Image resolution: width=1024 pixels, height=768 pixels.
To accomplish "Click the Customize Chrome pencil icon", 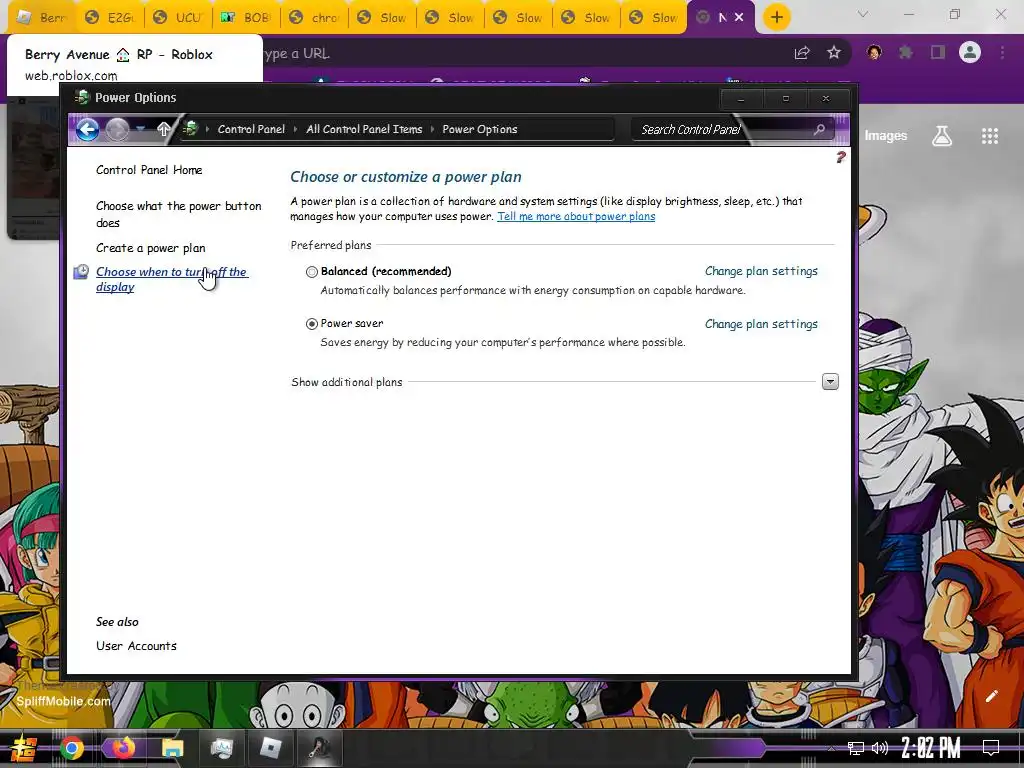I will click(x=991, y=696).
